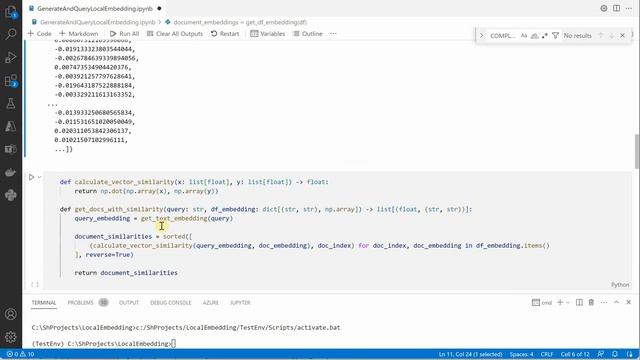Toggle Match Case in find widget
Image resolution: width=640 pixels, height=360 pixels.
(524, 36)
